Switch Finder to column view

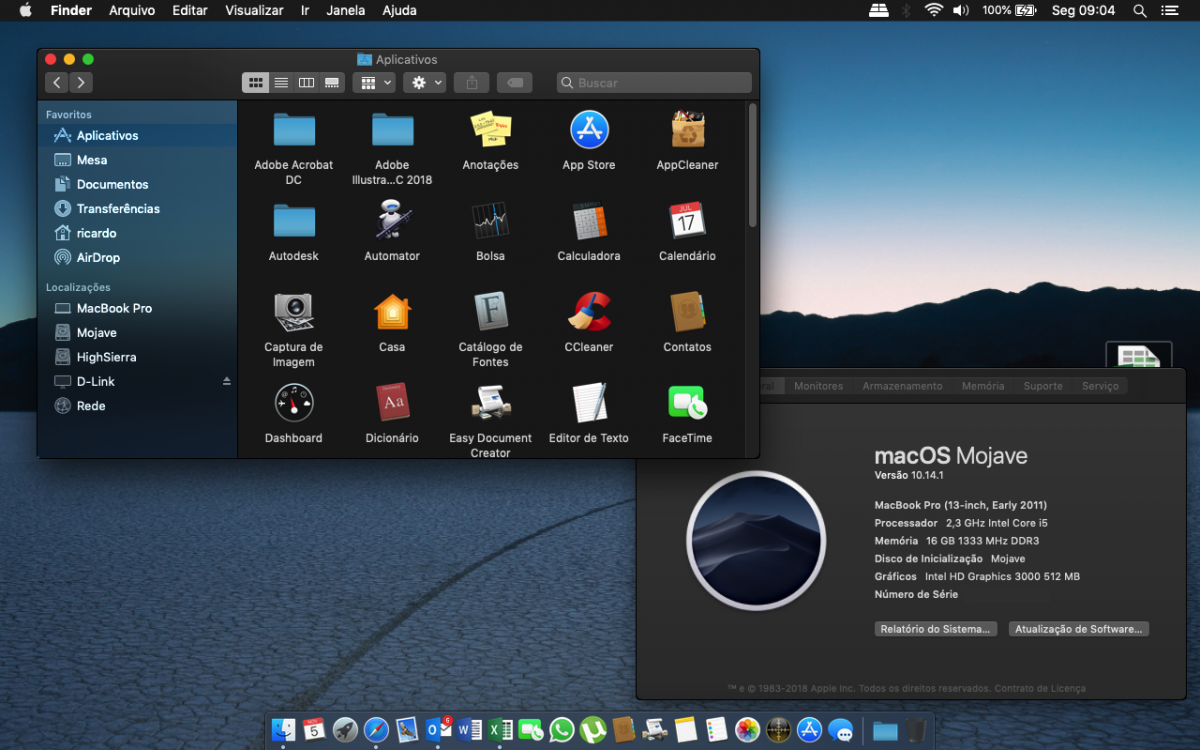[x=307, y=83]
